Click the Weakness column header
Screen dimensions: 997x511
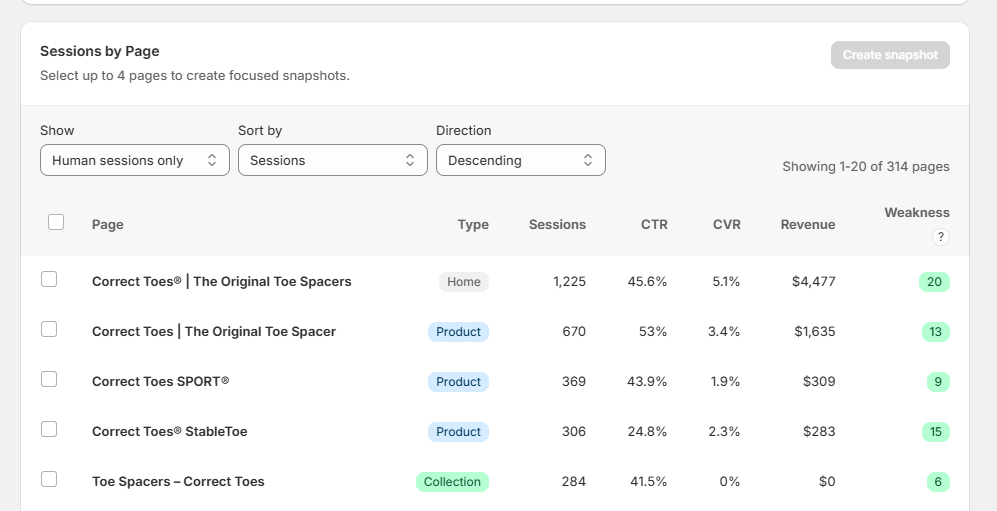coord(917,212)
